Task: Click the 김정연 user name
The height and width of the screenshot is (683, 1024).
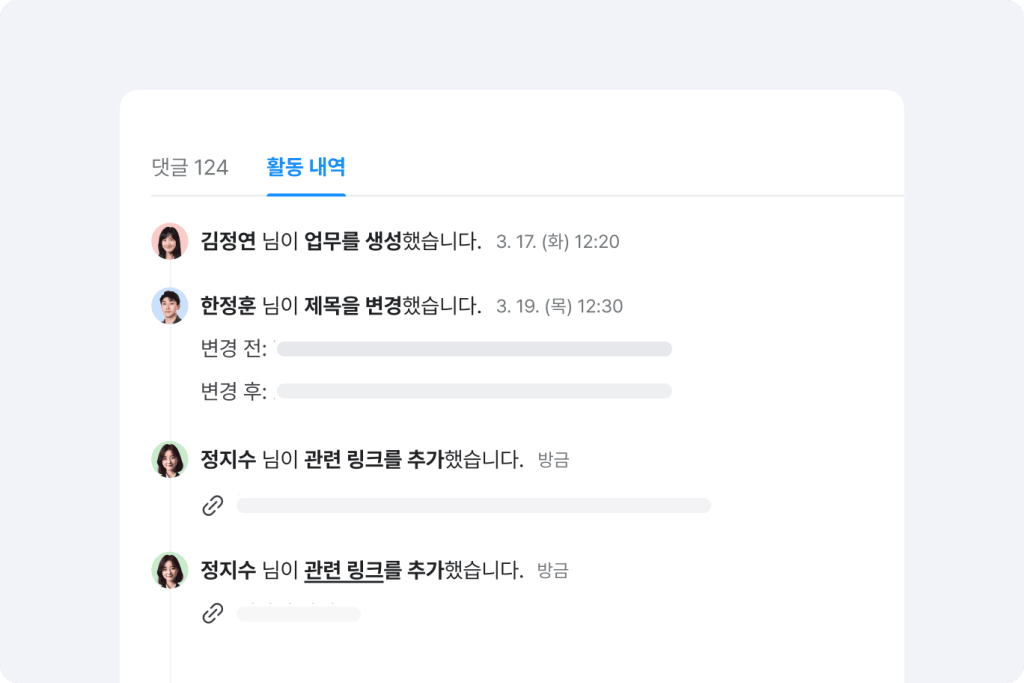Action: click(x=228, y=241)
